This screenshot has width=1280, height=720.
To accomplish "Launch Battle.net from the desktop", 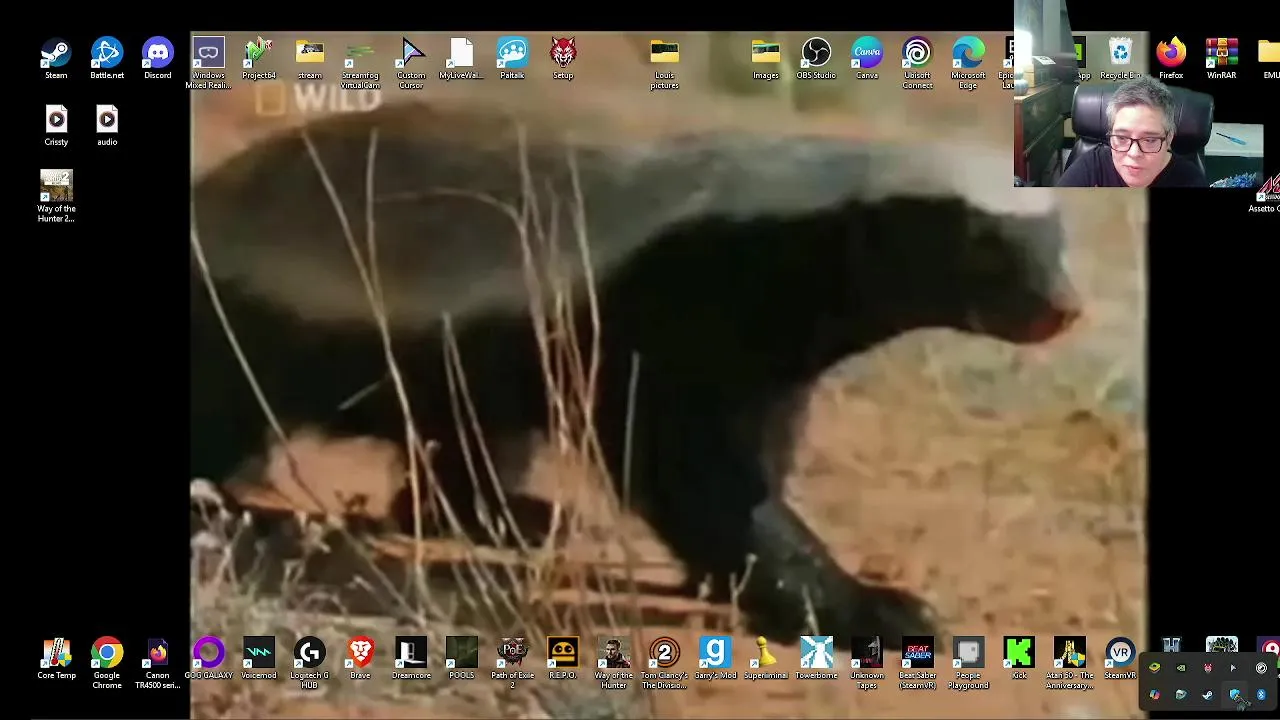I will pyautogui.click(x=107, y=58).
